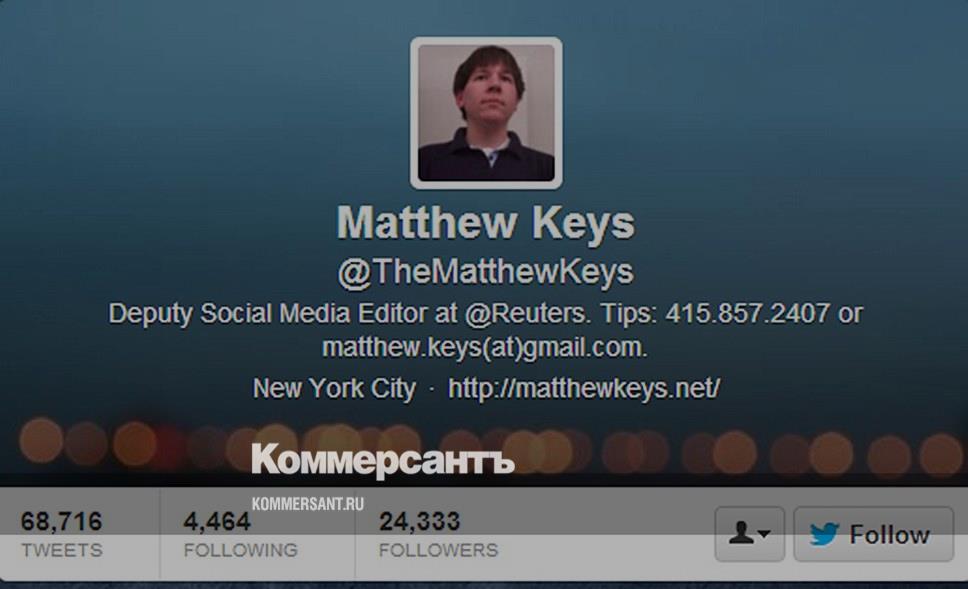This screenshot has height=589, width=968.
Task: Open the @TheMatthewKeys handle
Action: tap(486, 272)
